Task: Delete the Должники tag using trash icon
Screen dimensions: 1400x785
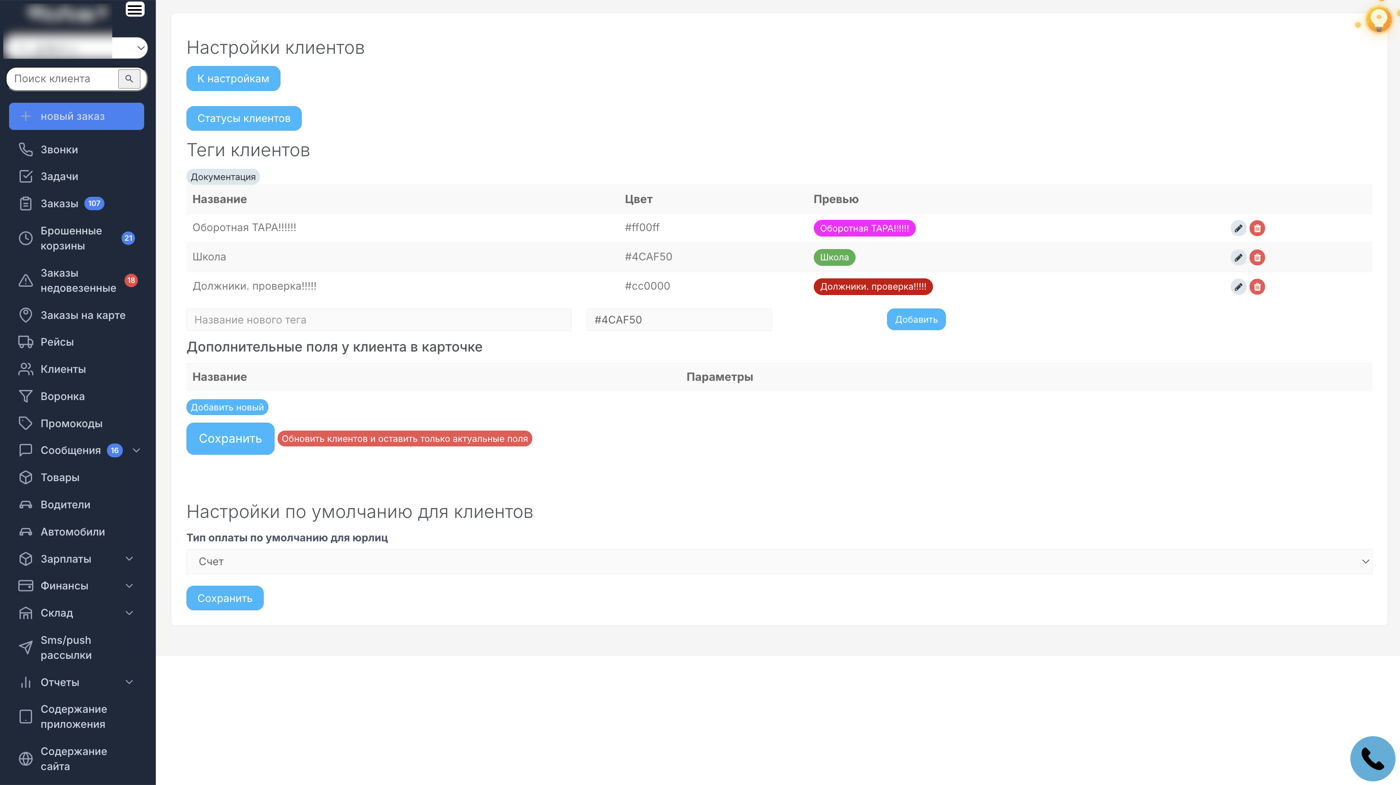Action: (1257, 287)
